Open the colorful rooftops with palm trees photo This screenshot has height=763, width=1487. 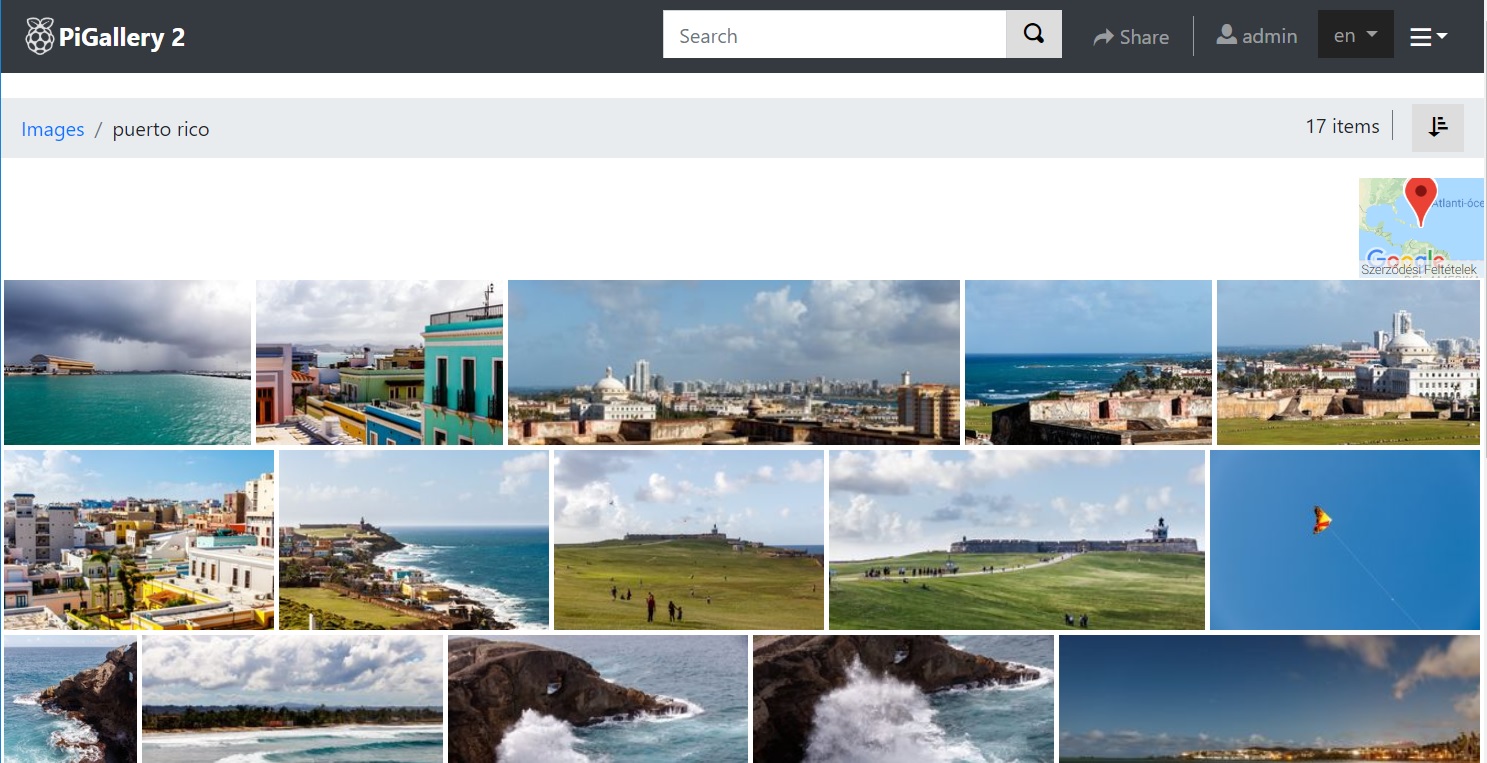pyautogui.click(x=138, y=540)
